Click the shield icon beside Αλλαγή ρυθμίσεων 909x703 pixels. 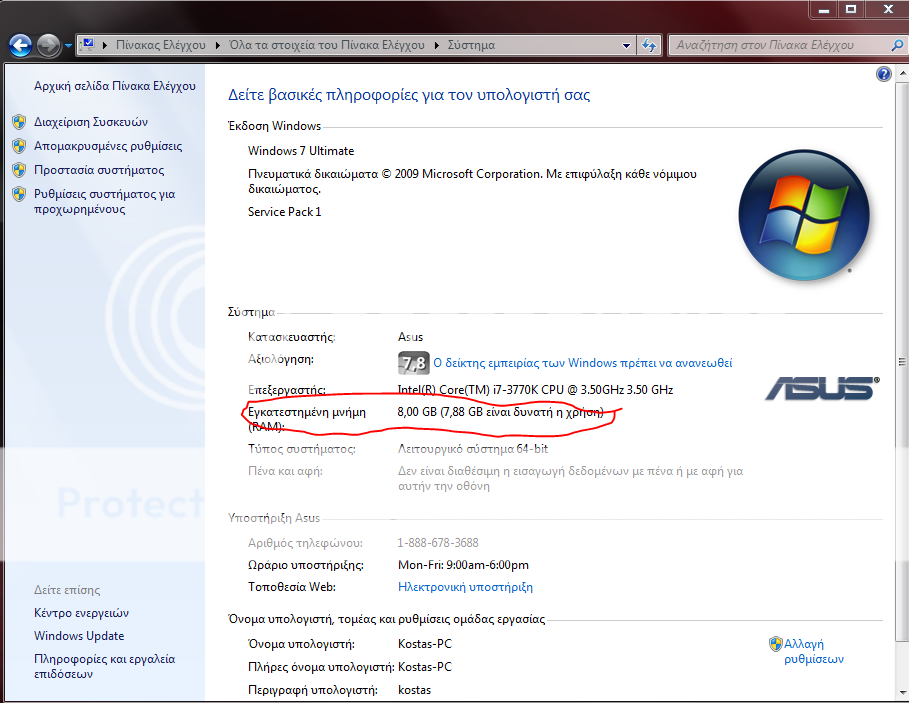click(x=775, y=644)
